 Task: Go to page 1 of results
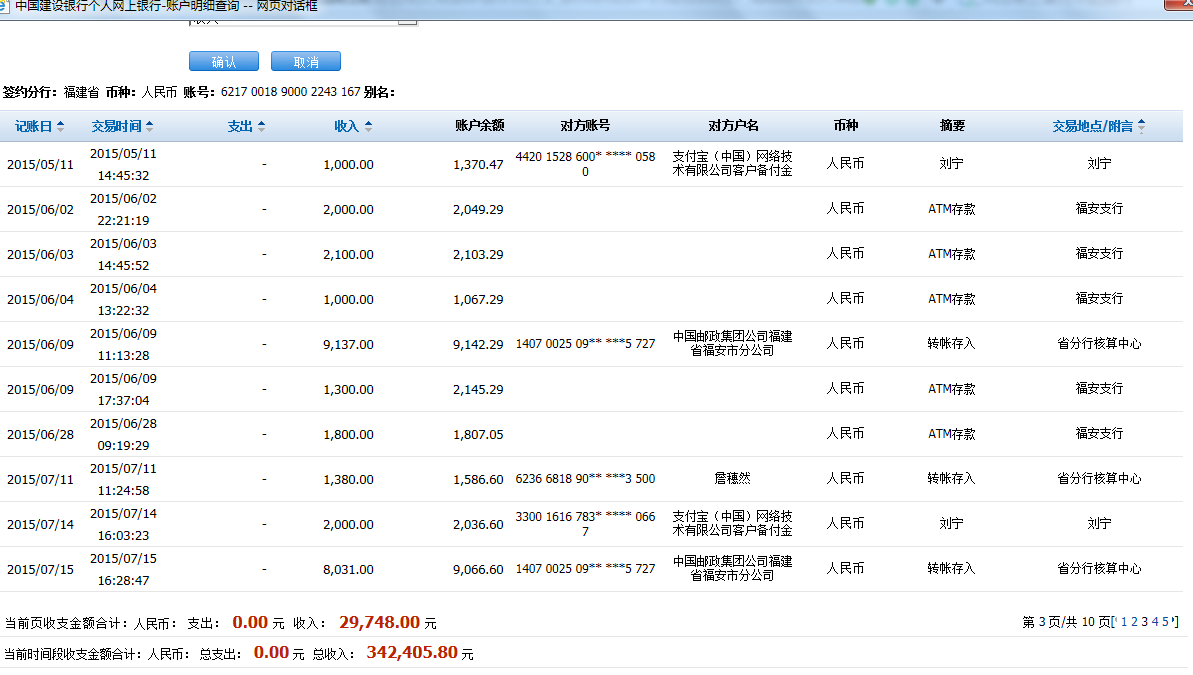pos(1124,622)
